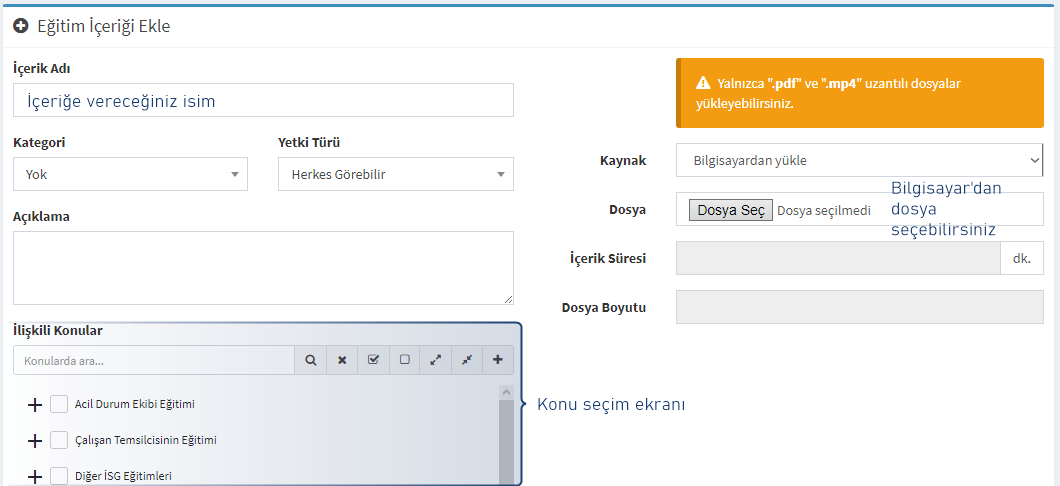Click the Dosya Seç file button
Image resolution: width=1060 pixels, height=486 pixels.
coord(731,210)
